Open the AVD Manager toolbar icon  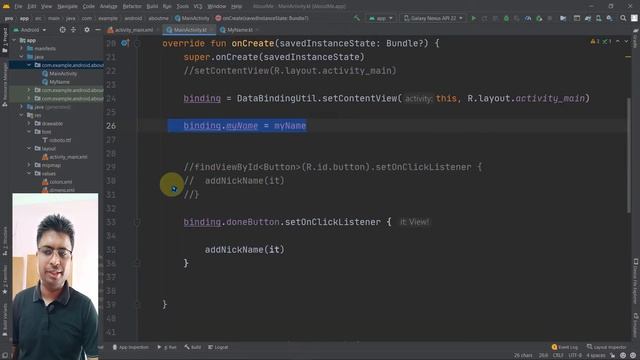coord(598,18)
